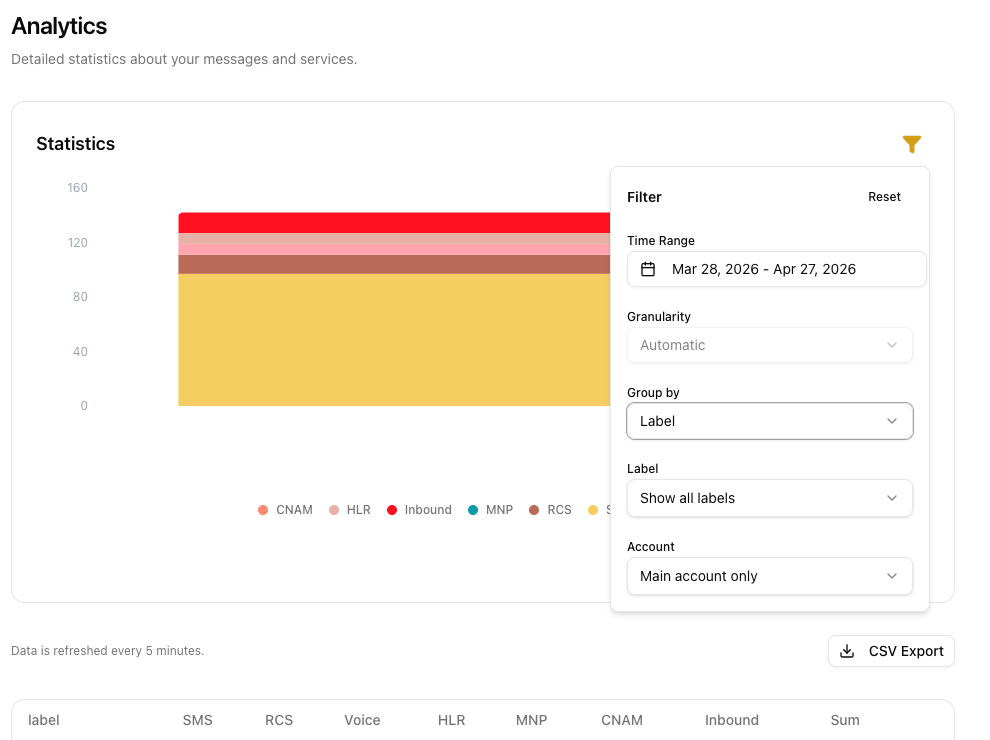Sort table by the Voice column header
The image size is (990, 740).
[x=362, y=720]
